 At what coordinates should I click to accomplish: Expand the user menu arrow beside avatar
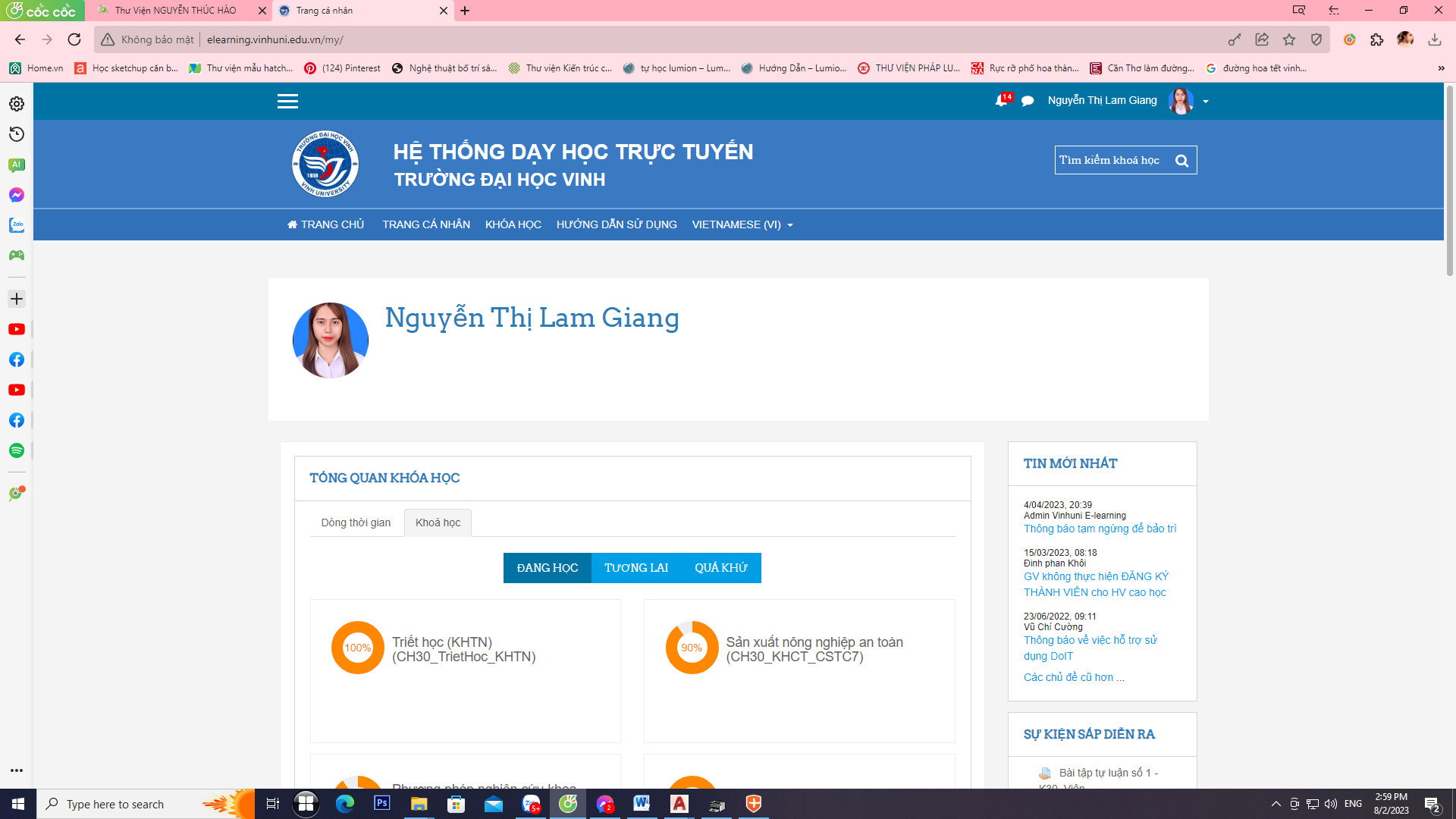1206,102
